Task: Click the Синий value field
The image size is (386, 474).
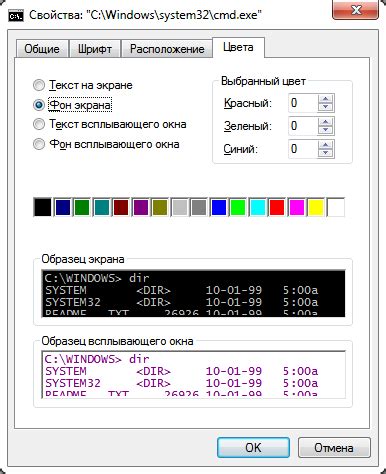Action: pos(303,149)
